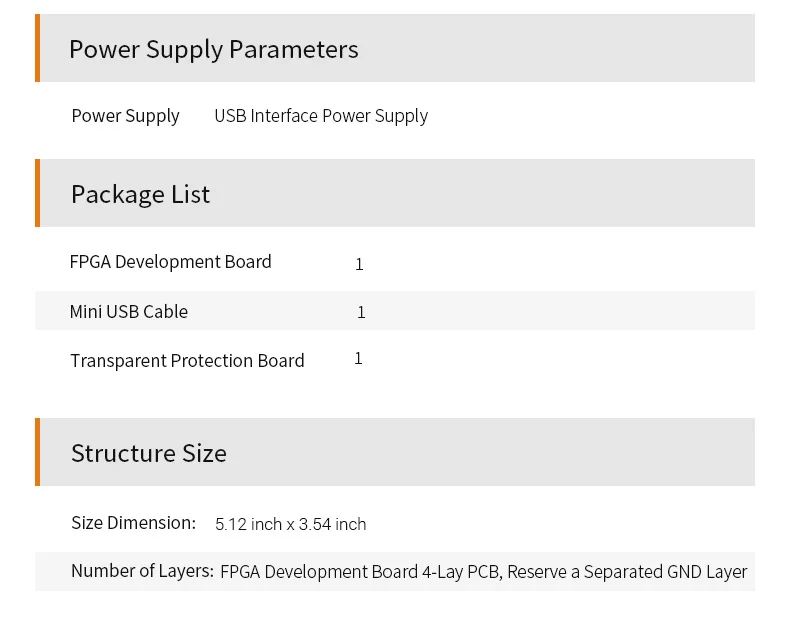Click the orange bar beside Power Supply Parameters
Image resolution: width=790 pixels, height=636 pixels.
click(x=38, y=49)
